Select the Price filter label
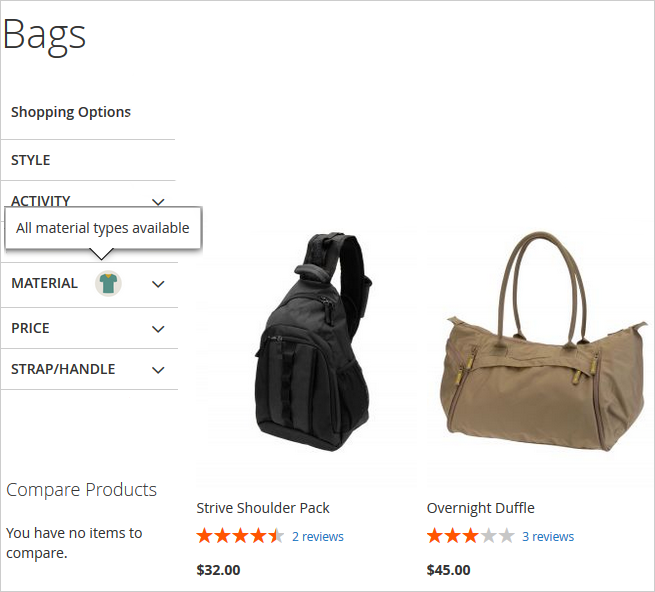 tap(30, 328)
